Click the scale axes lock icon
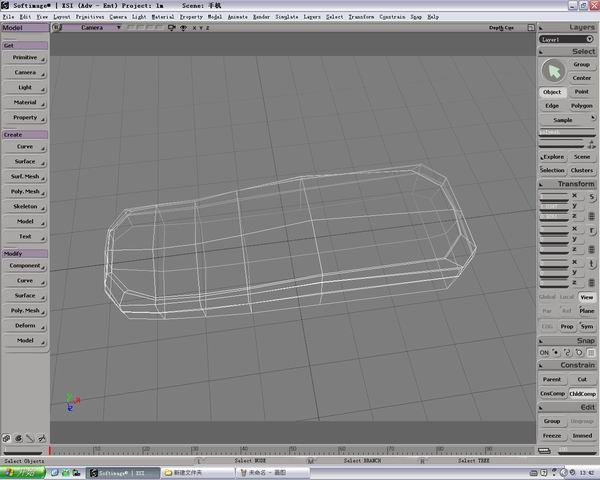This screenshot has width=600, height=480. point(592,216)
